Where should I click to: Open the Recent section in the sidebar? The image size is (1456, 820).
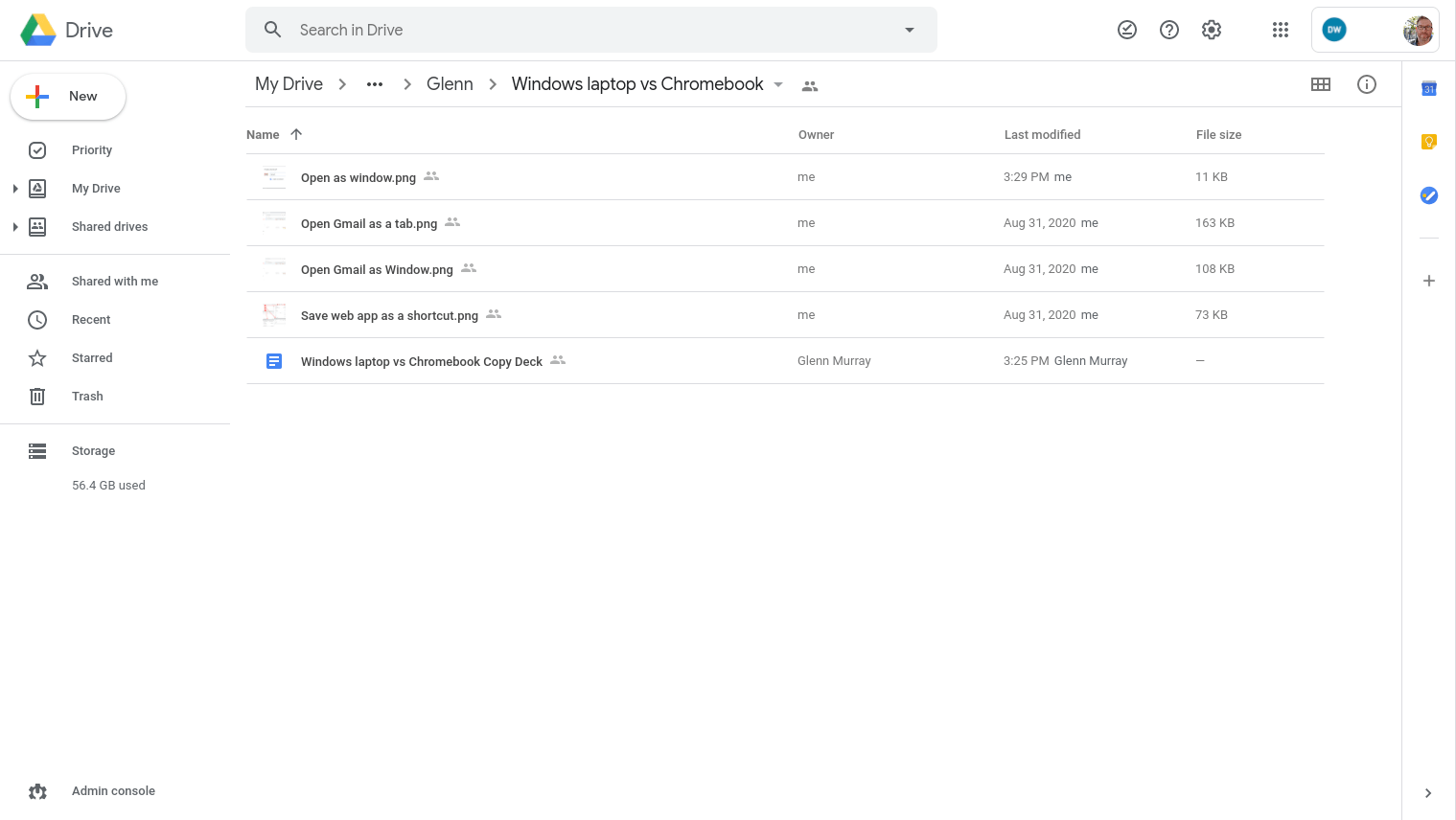pos(90,319)
